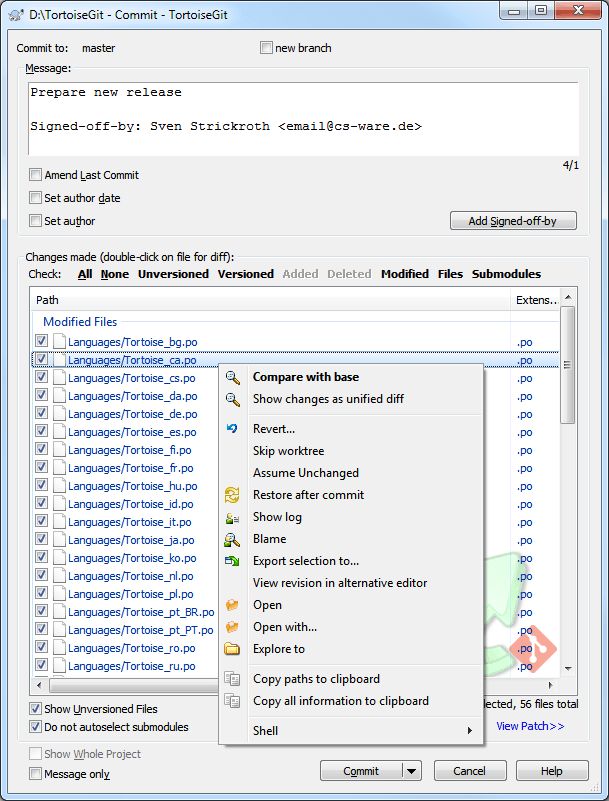Viewport: 609px width, 801px height.
Task: Click the Show log icon
Action: pyautogui.click(x=232, y=518)
